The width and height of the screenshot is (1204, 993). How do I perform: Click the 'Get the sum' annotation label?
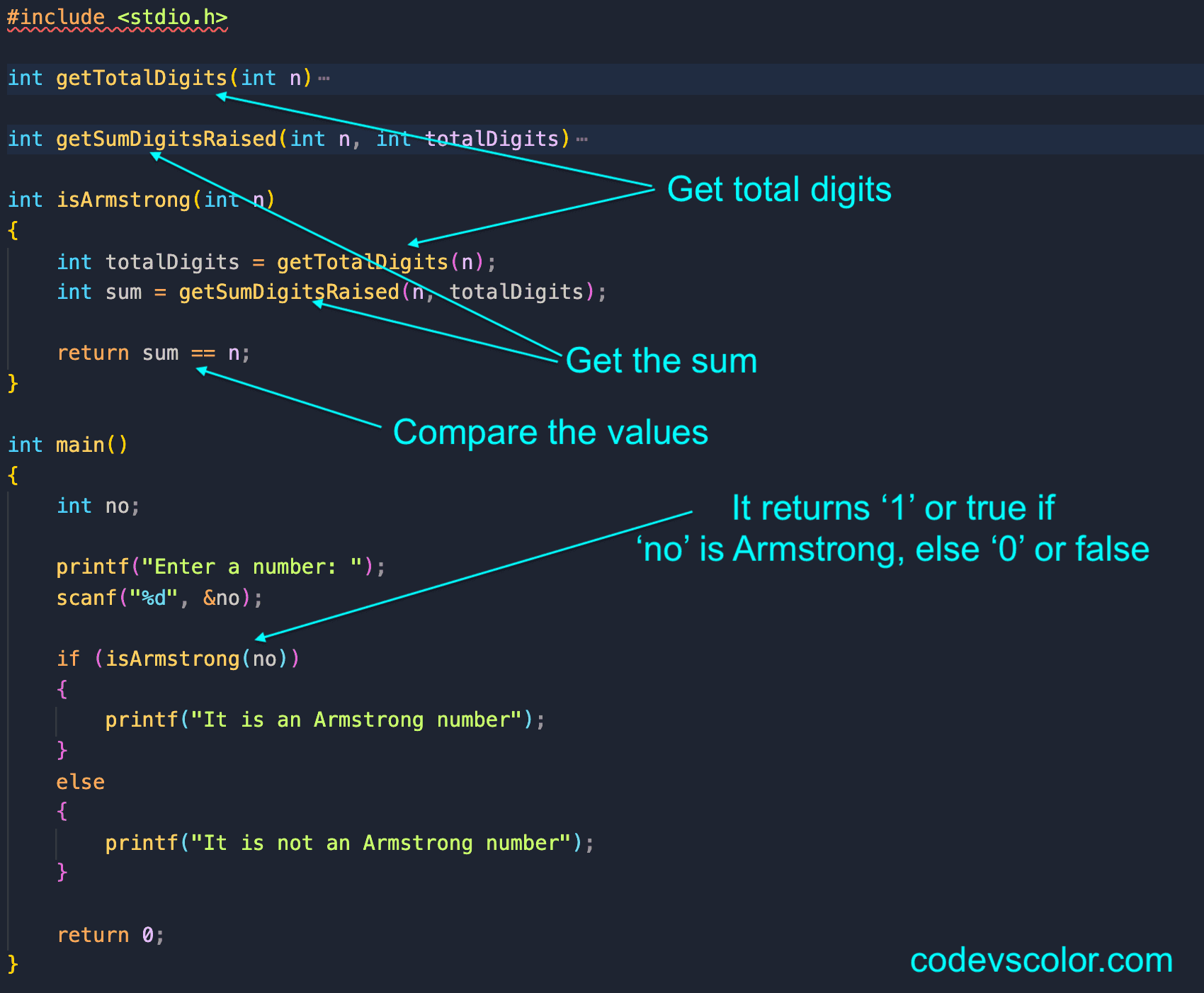click(x=661, y=361)
